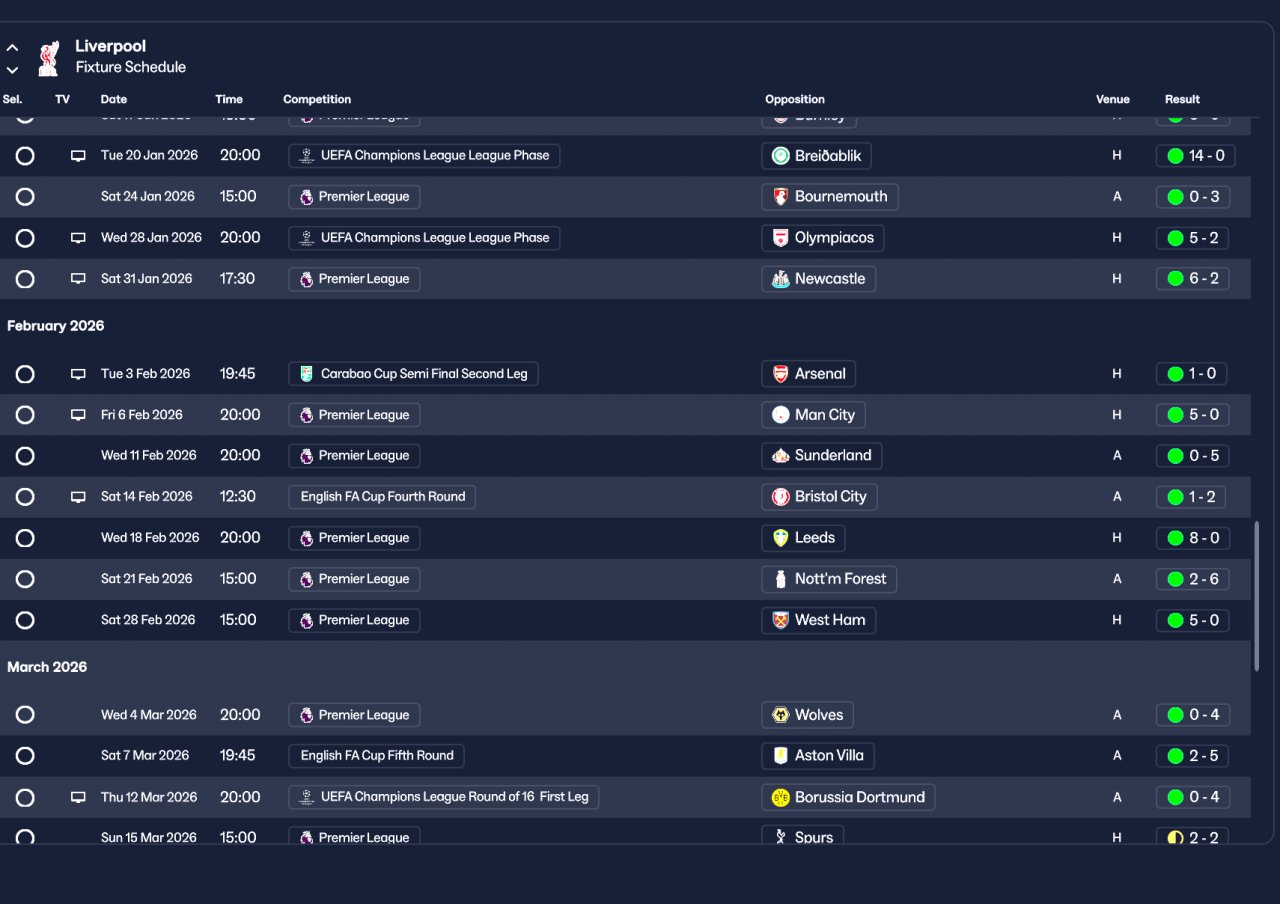Screen dimensions: 1280x904
Task: Click the TV icon on Borussia Dortmund fixture
Action: [x=78, y=798]
